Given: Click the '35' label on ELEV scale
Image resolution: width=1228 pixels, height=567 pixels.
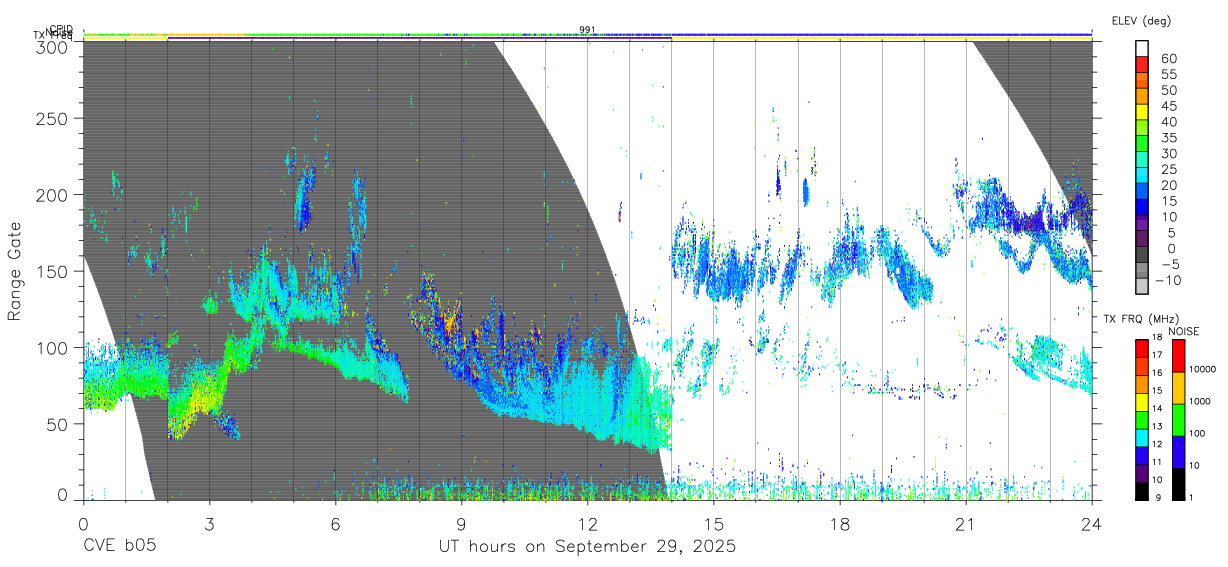Looking at the screenshot, I should pos(1167,137).
